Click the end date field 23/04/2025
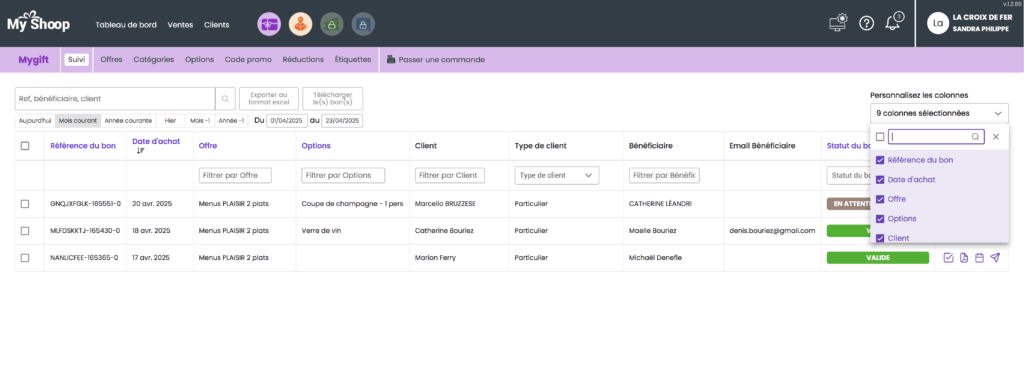This screenshot has height=388, width=1024. click(x=342, y=121)
